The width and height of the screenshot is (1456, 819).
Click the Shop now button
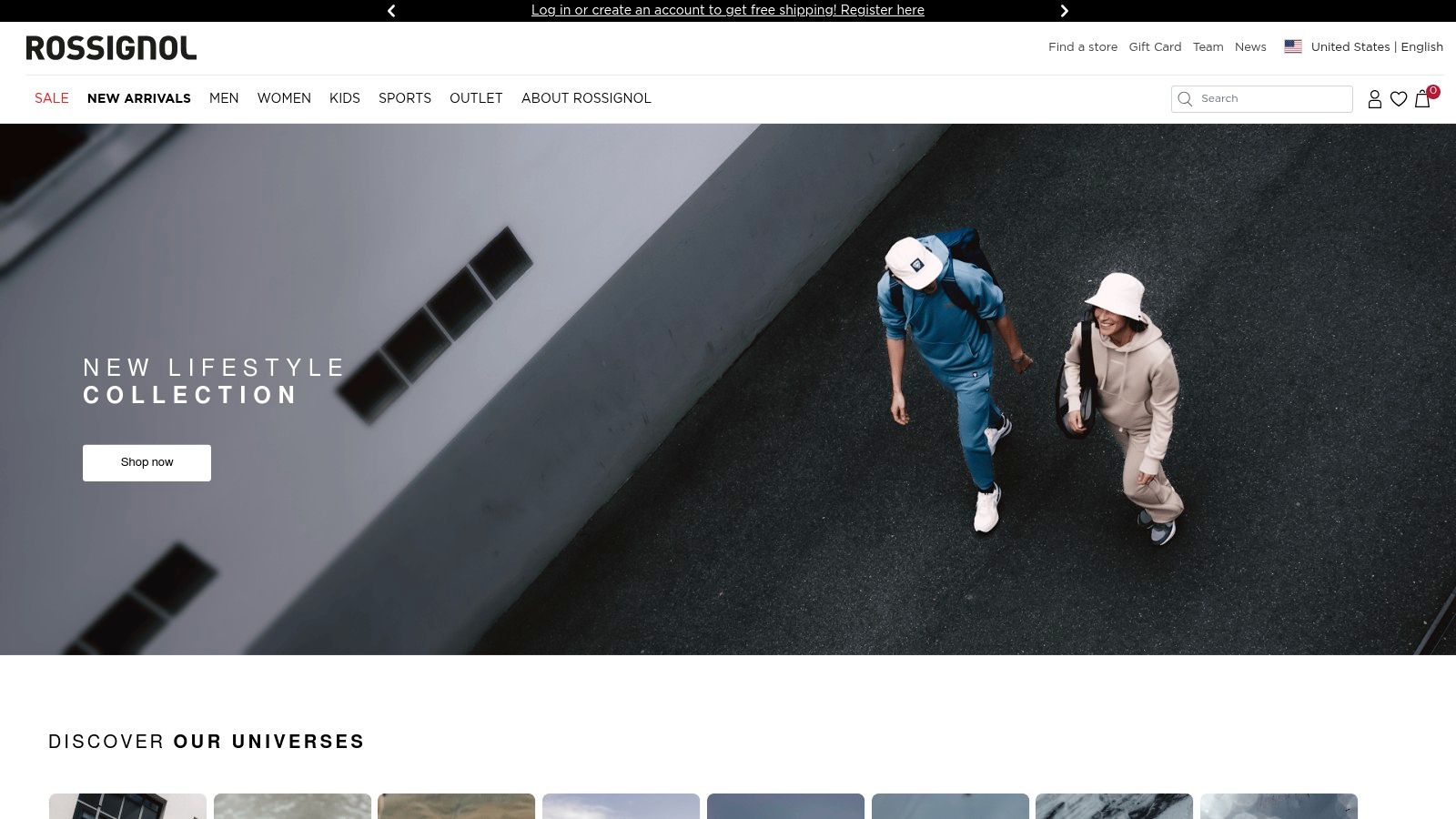(x=147, y=463)
